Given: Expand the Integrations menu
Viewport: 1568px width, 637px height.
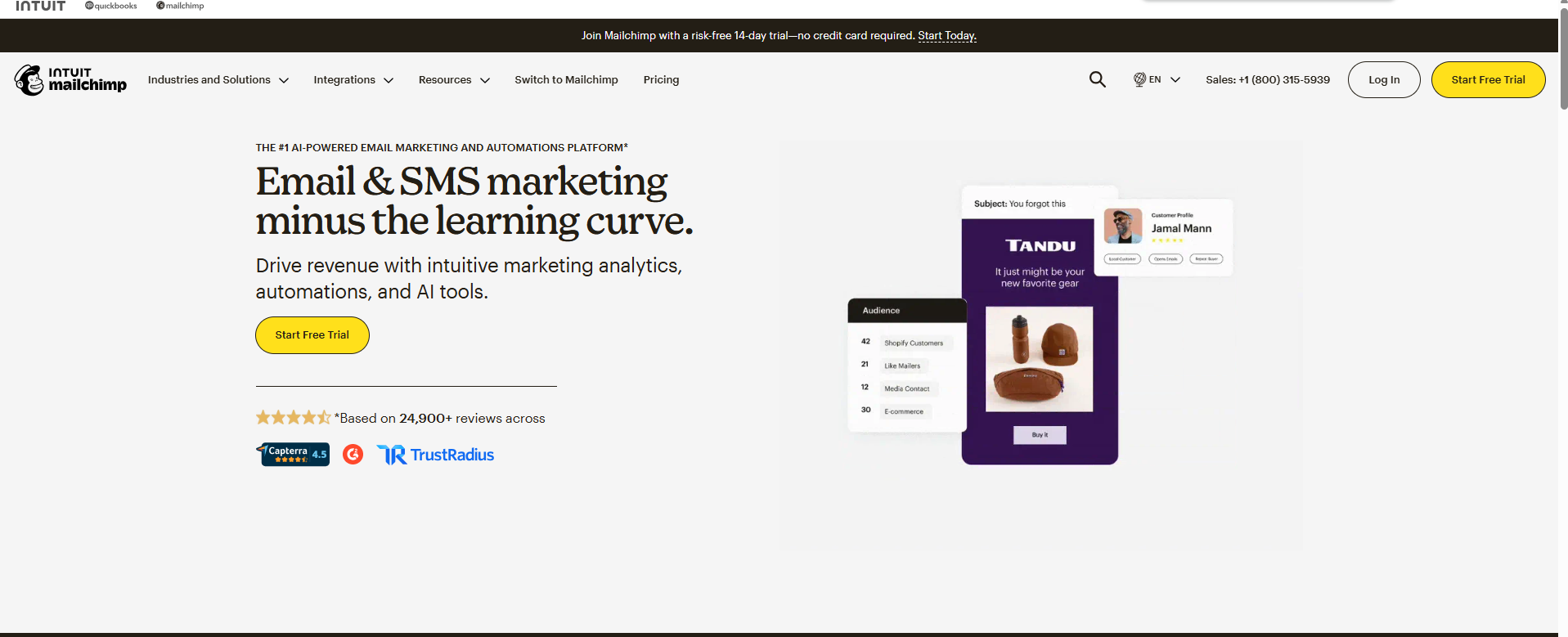Looking at the screenshot, I should (353, 79).
